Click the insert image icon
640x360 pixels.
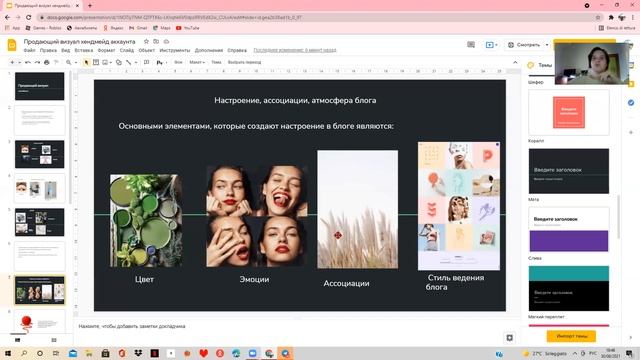click(x=105, y=62)
